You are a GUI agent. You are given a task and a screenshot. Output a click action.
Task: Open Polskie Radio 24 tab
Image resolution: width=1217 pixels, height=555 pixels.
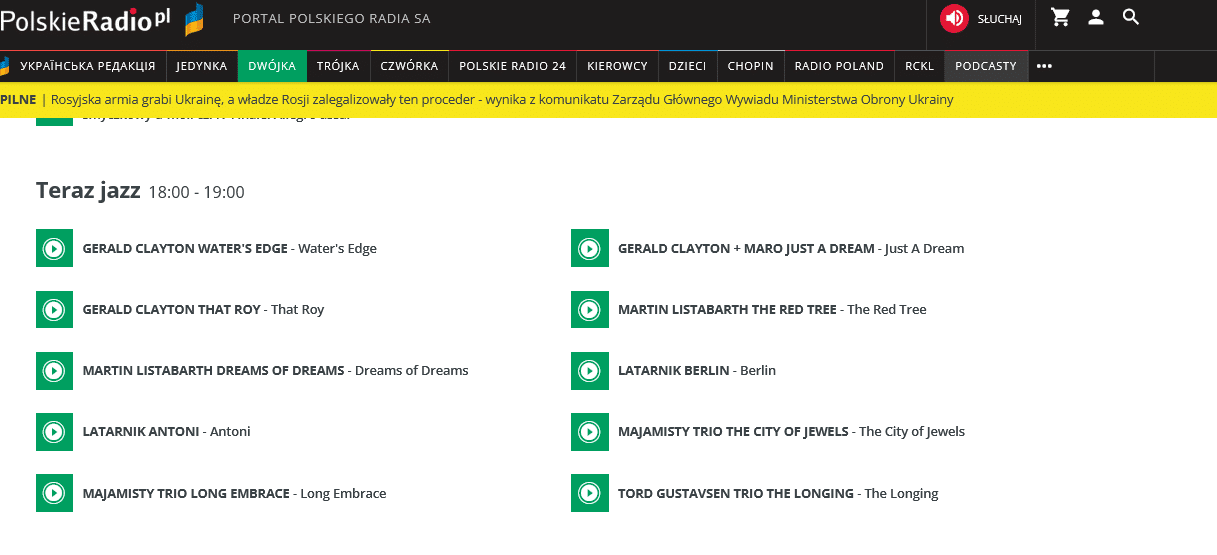click(512, 66)
